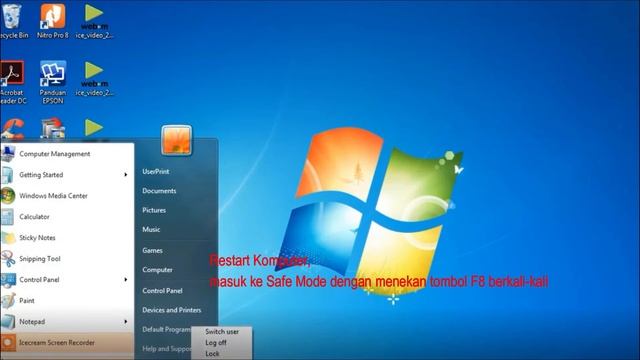
Task: Click the Computer Management icon in Start menu
Action: [x=8, y=154]
